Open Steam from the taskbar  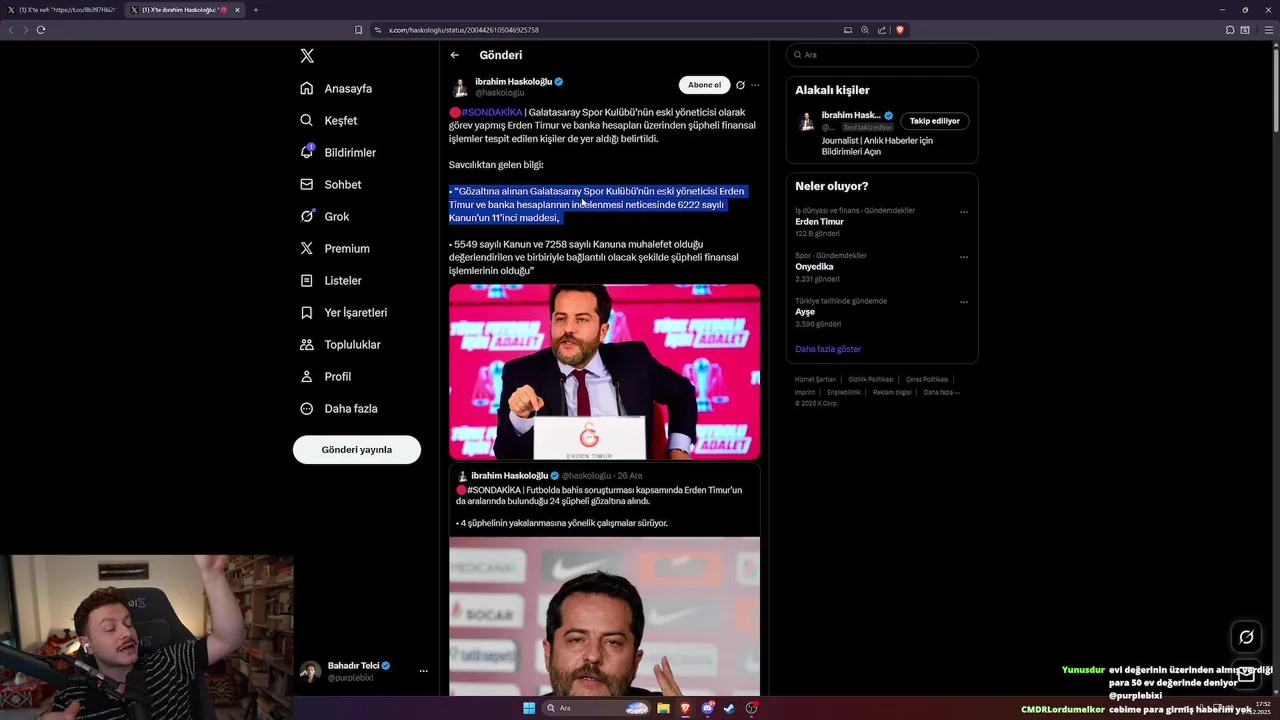tap(729, 708)
